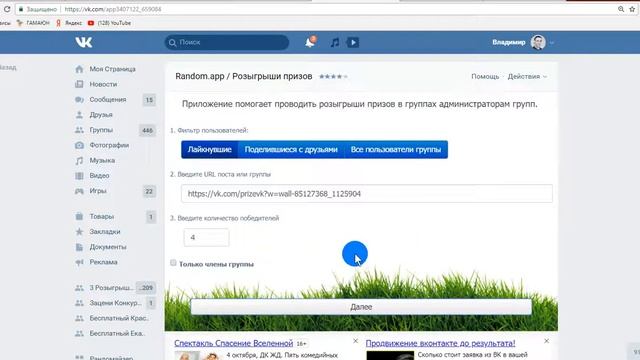Click the Товары bag icon
Image resolution: width=640 pixels, height=360 pixels.
click(79, 216)
